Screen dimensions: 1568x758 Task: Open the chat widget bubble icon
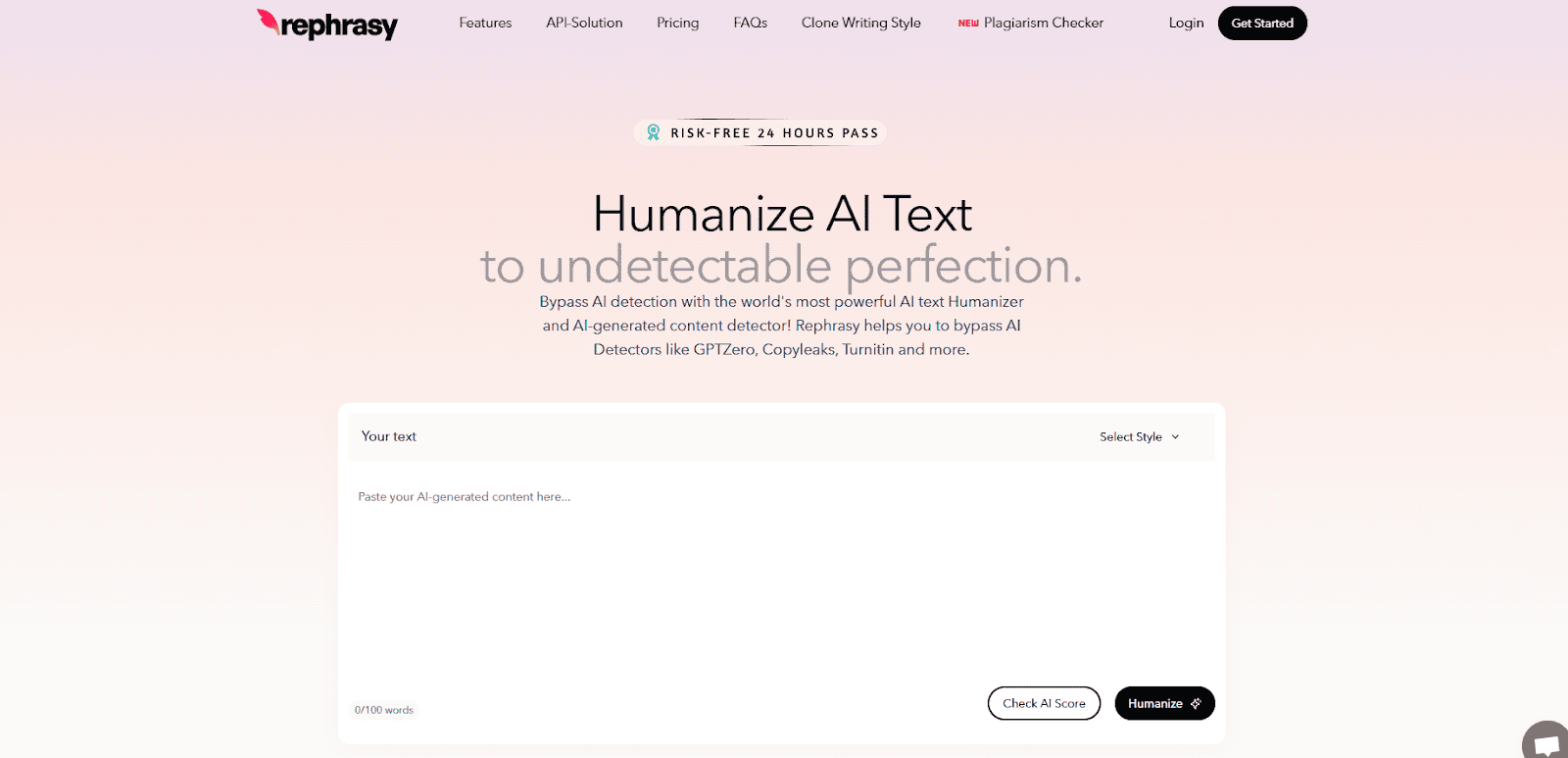[1546, 741]
